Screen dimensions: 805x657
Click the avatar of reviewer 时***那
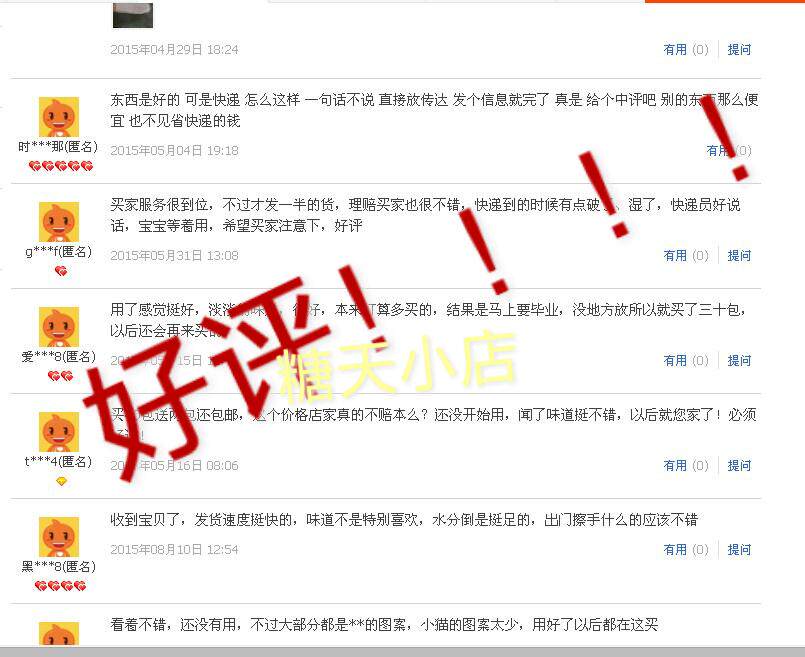[x=59, y=117]
